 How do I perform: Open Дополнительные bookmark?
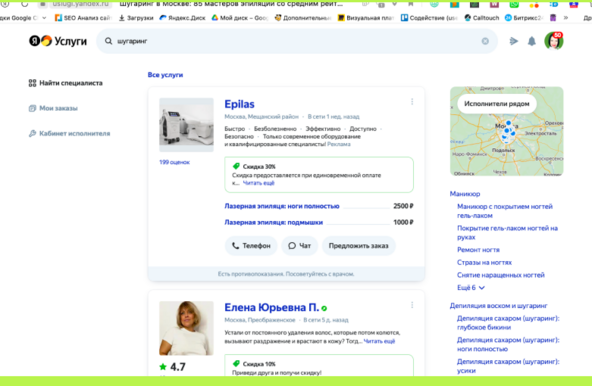tap(303, 18)
